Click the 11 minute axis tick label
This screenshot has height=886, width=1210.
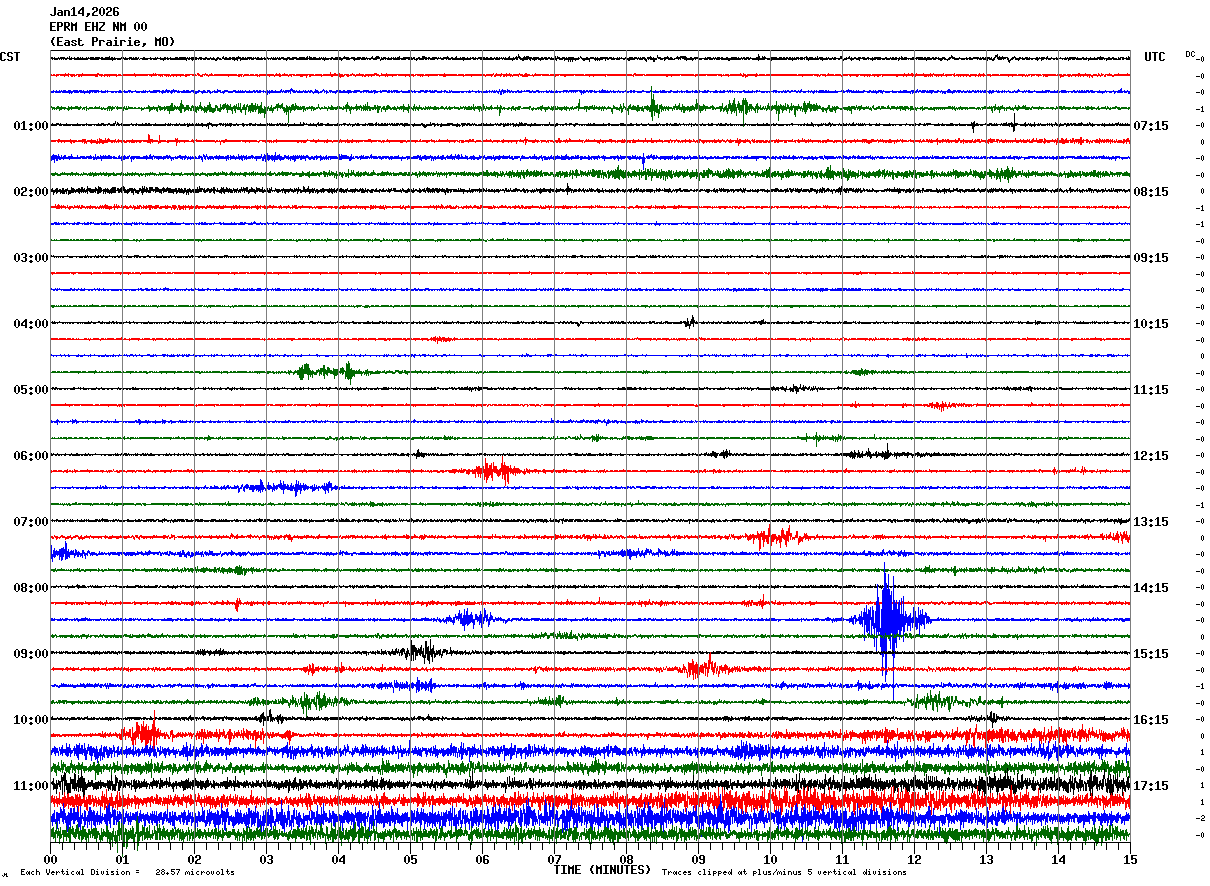pos(842,859)
